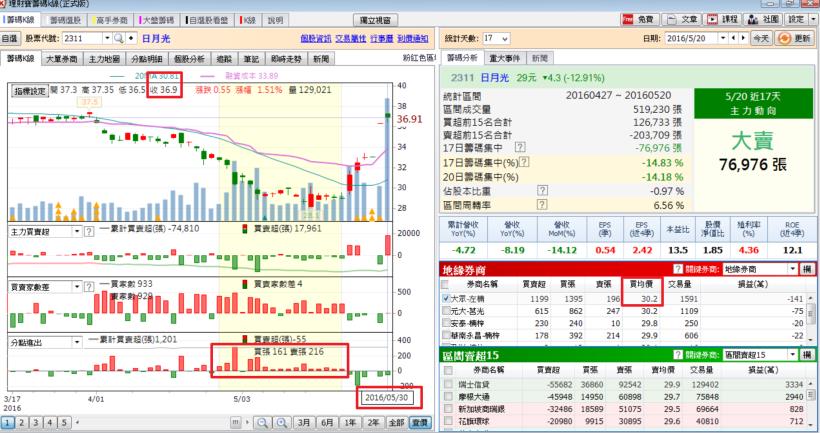Go to next date arrow

pyautogui.click(x=743, y=38)
